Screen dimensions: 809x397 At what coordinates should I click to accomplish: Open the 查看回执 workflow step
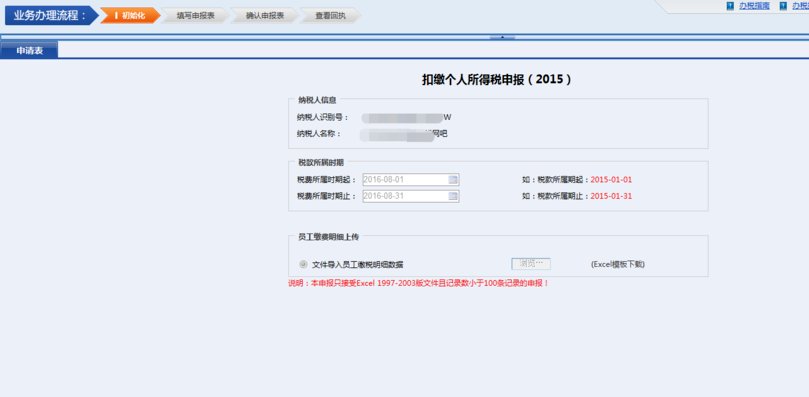tap(330, 15)
